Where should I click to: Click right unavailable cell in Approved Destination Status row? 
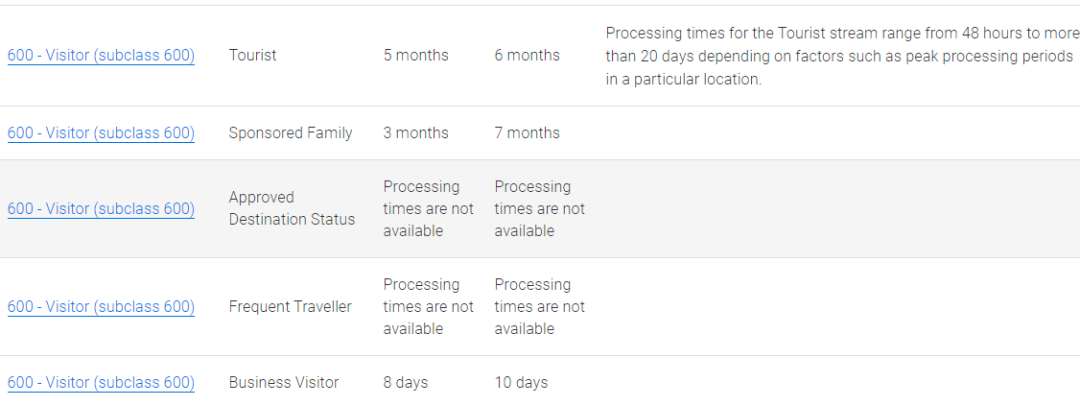(x=539, y=209)
